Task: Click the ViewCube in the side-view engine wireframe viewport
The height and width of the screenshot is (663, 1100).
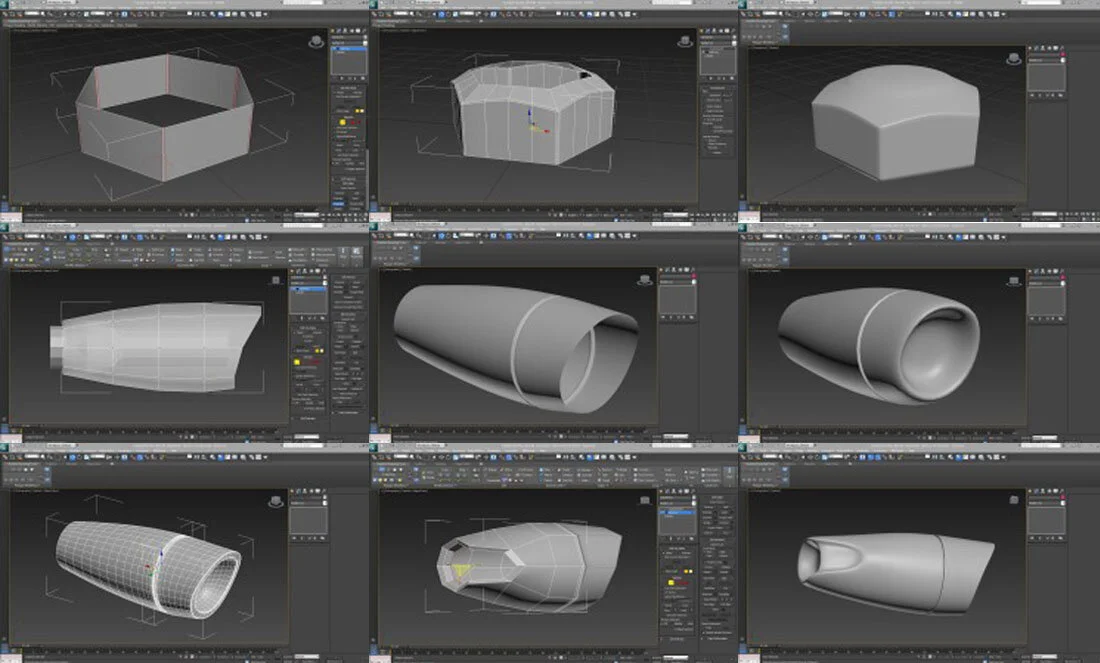Action: 276,280
